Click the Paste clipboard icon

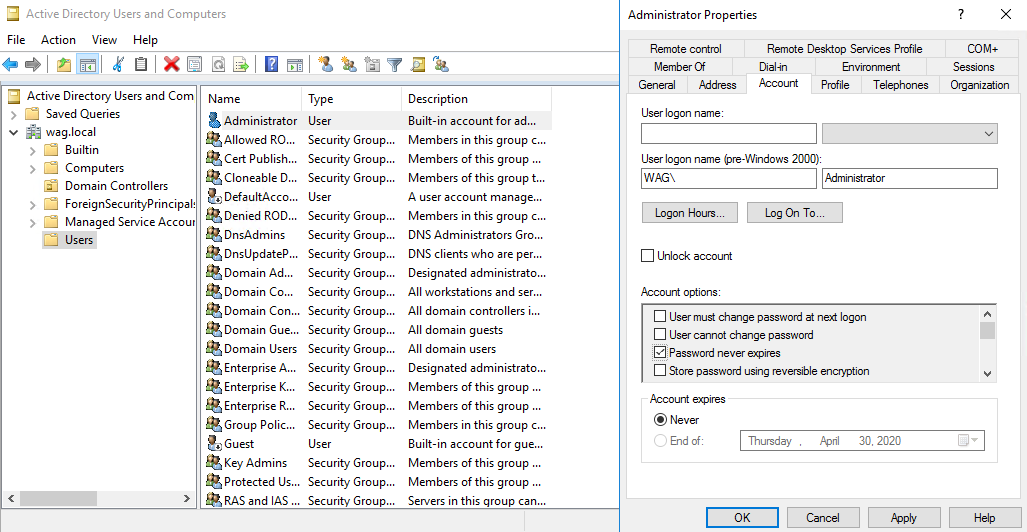[x=140, y=64]
